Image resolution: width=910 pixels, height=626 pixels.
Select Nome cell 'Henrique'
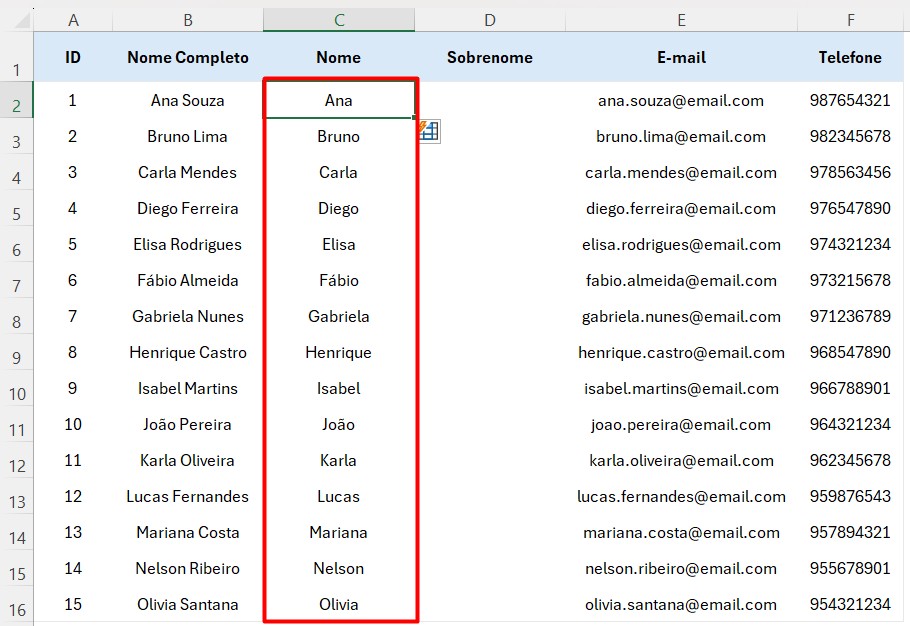click(x=339, y=352)
